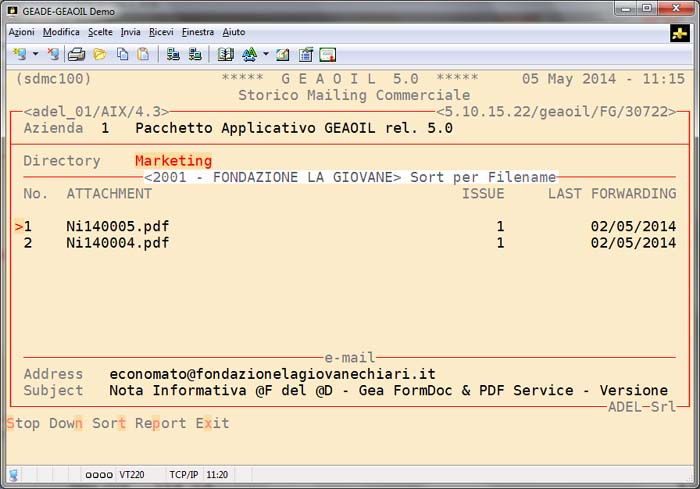Open the Modifica menu
This screenshot has height=489, width=700.
[x=61, y=32]
